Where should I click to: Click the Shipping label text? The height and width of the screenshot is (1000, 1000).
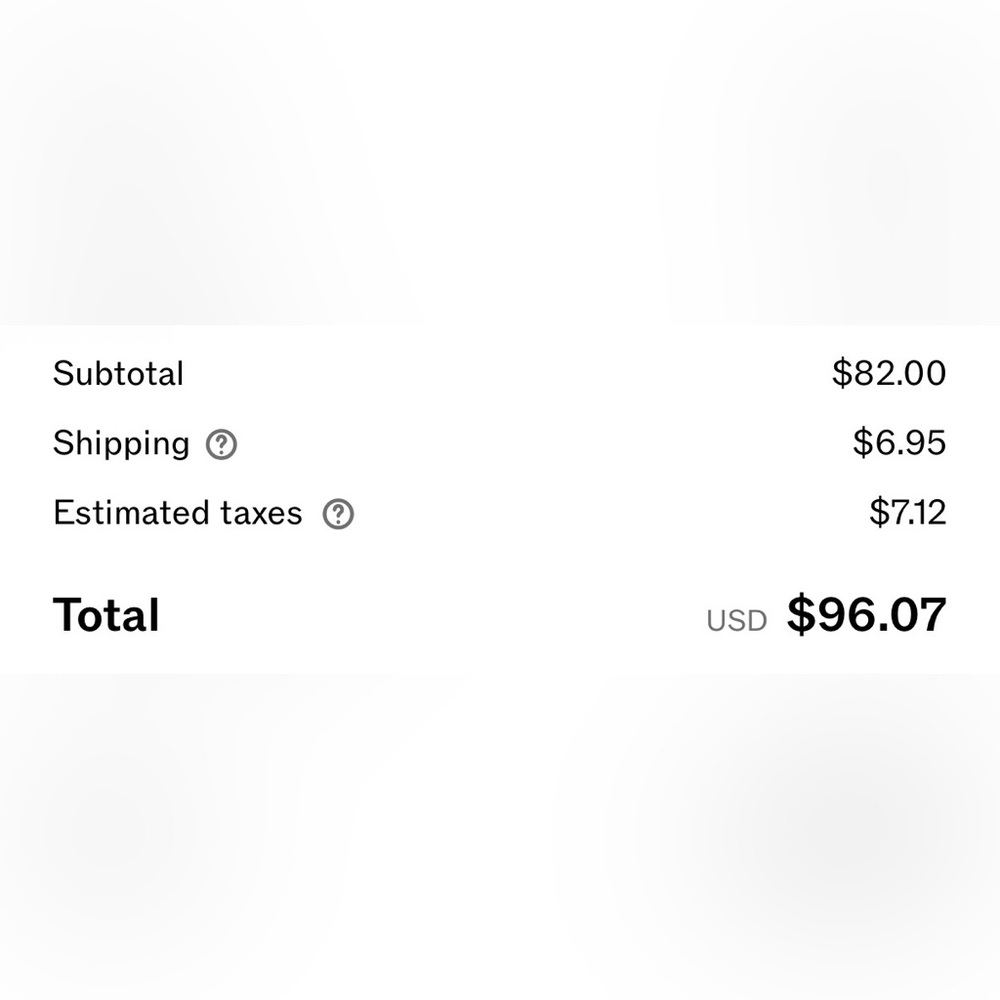coord(121,443)
